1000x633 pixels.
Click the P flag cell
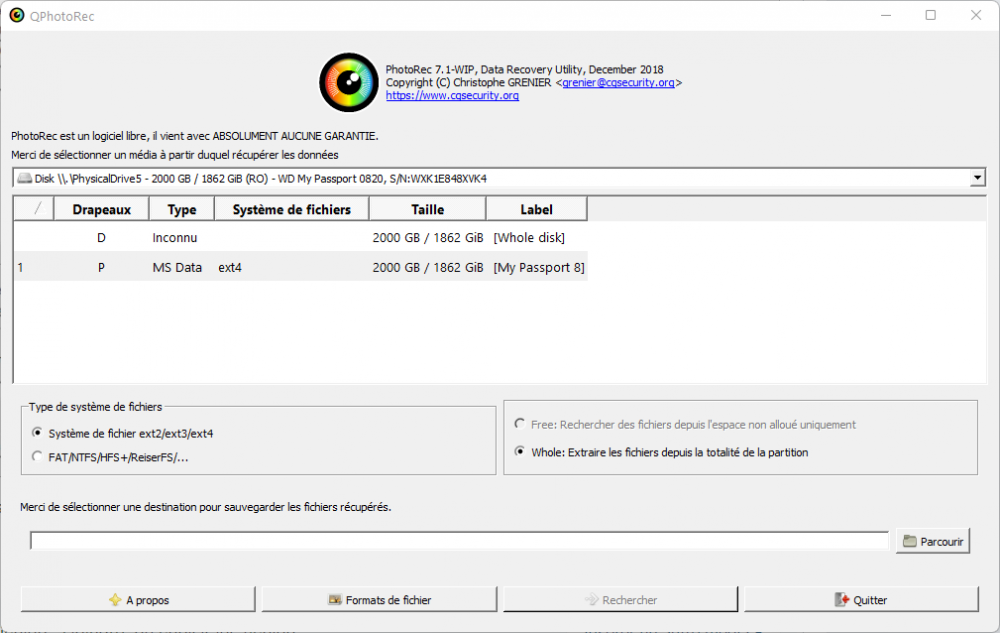(101, 268)
